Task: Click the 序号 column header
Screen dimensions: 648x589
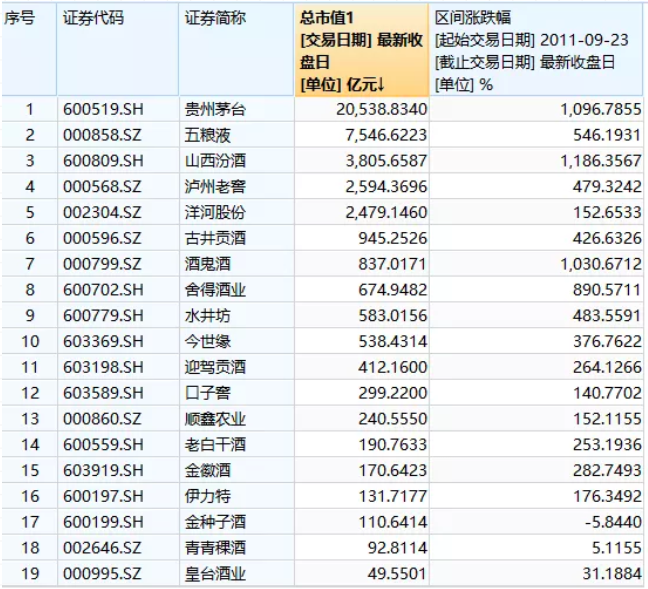Action: click(29, 50)
